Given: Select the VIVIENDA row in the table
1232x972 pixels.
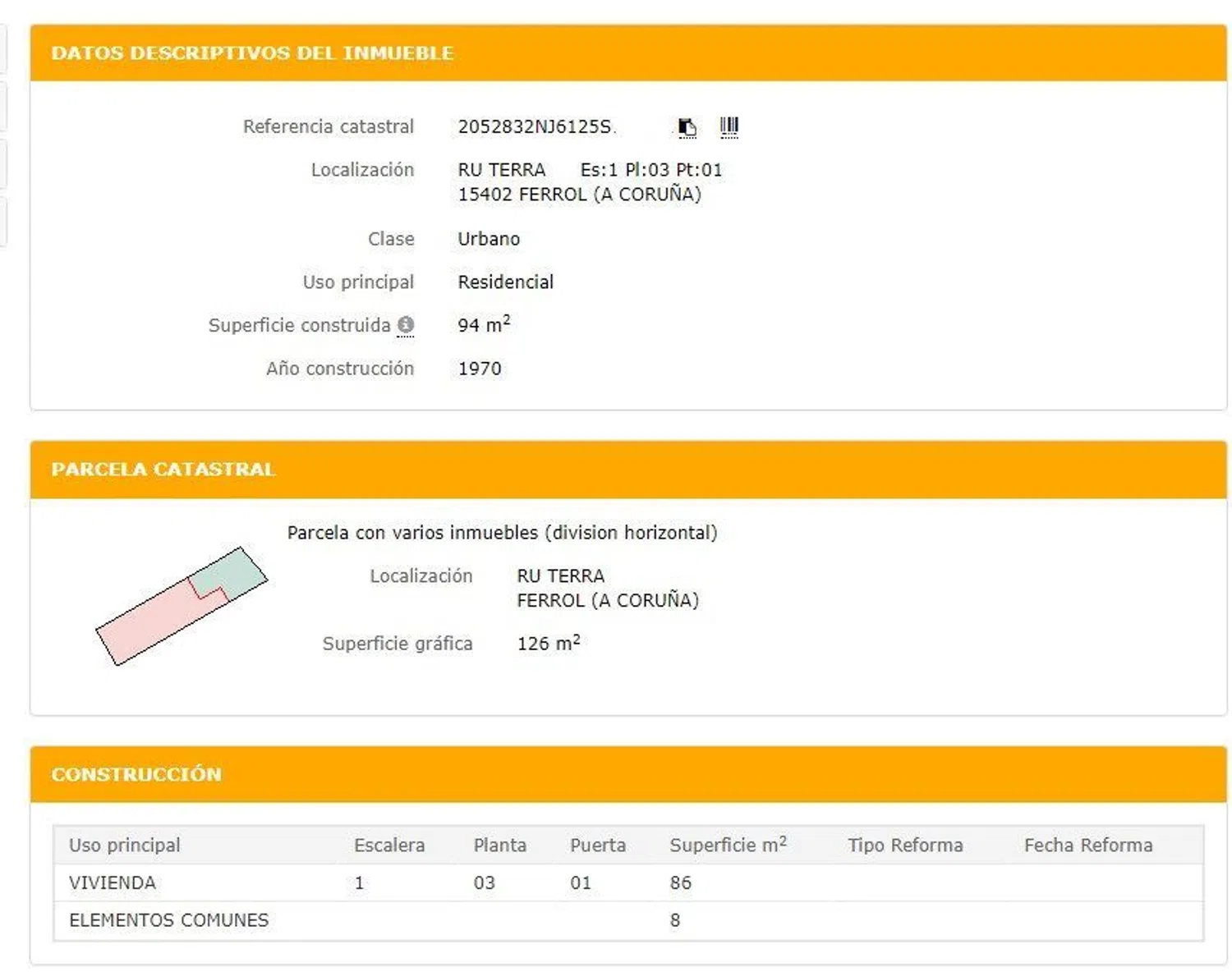Looking at the screenshot, I should click(113, 883).
